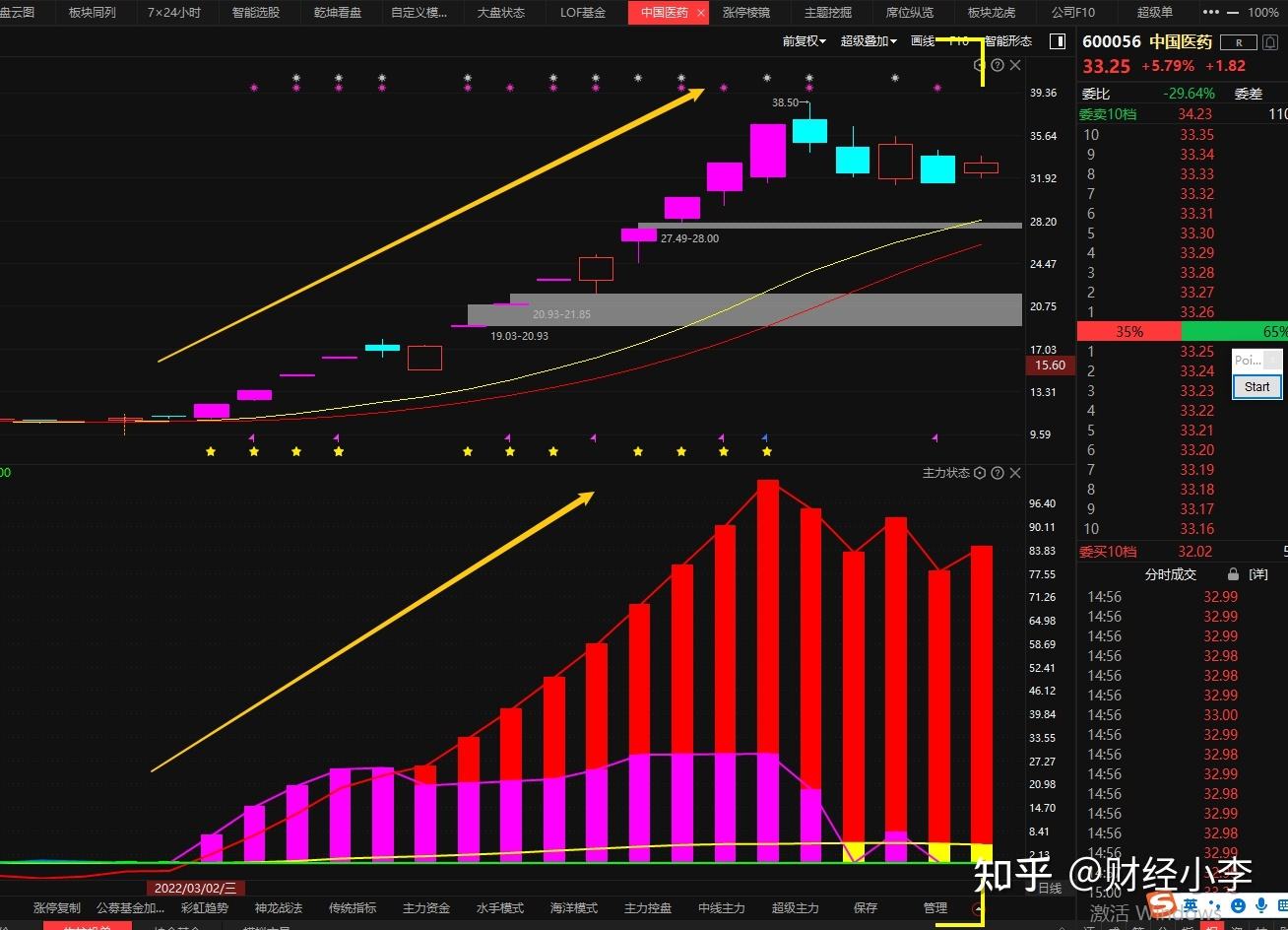Switch to the 乾坤看盘 tab

[338, 13]
